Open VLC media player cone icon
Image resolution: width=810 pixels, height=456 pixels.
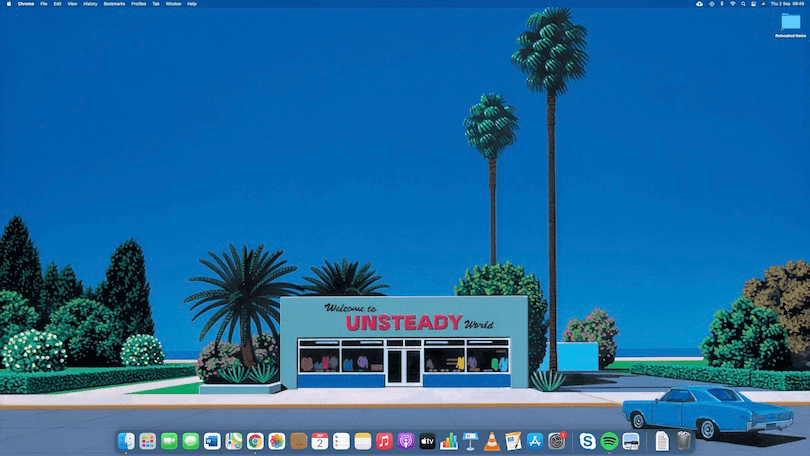click(492, 442)
